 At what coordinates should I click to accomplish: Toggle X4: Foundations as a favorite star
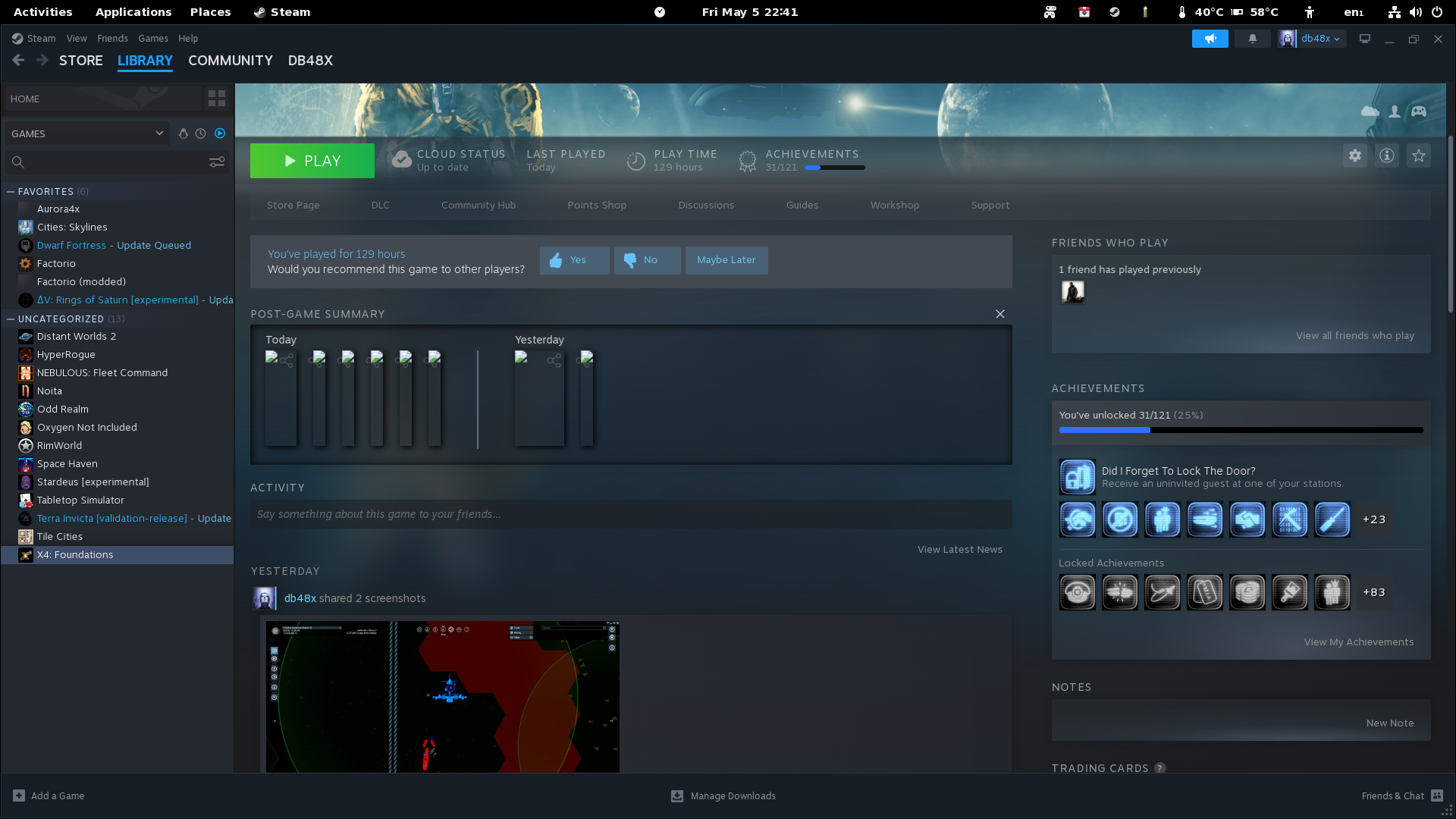(1419, 155)
